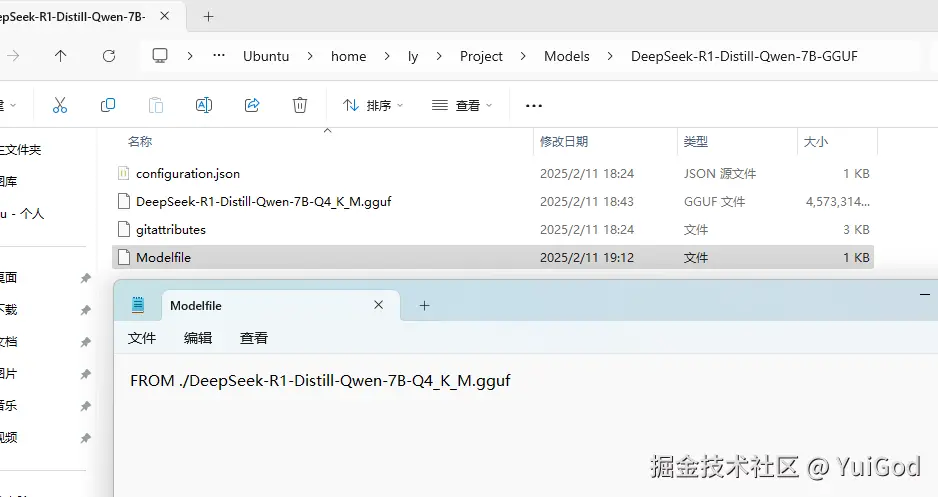Select gitattributes file name
This screenshot has height=497, width=938.
point(170,230)
